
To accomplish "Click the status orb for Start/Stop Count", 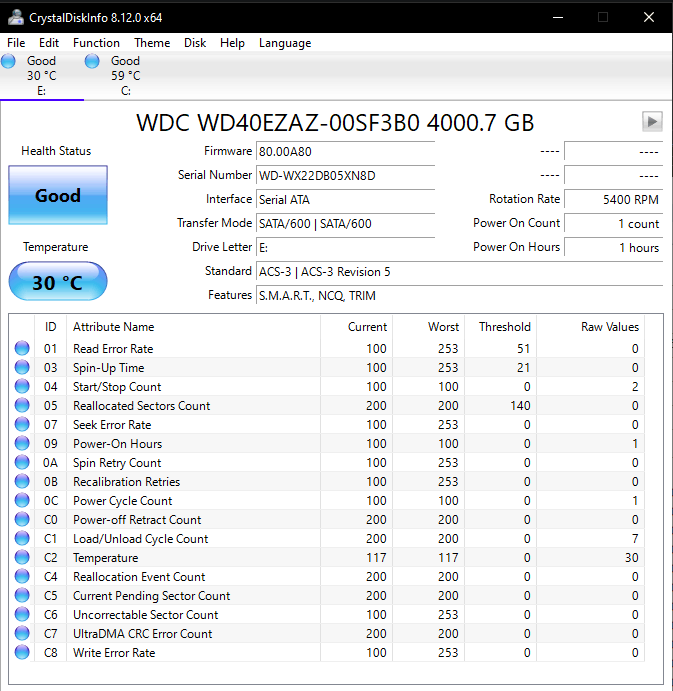I will 22,386.
